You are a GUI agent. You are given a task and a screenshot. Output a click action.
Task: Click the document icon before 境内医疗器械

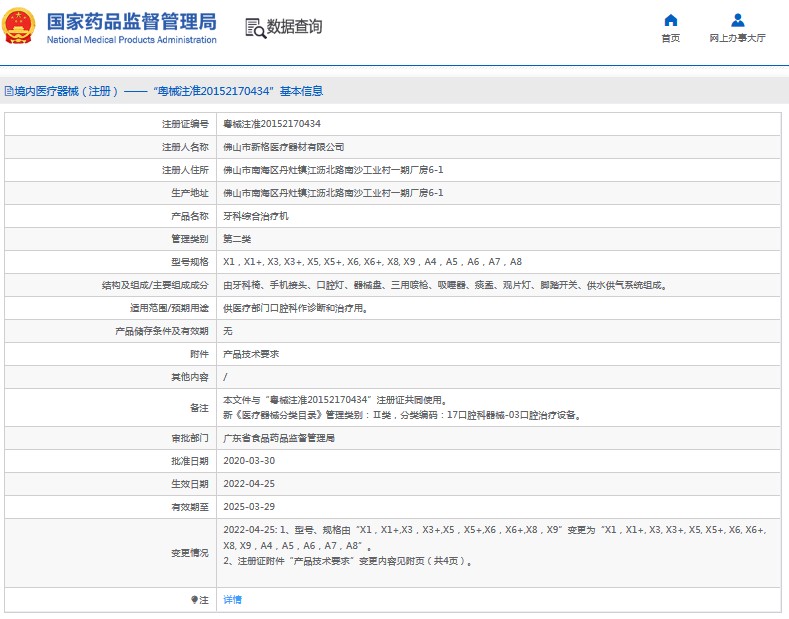[x=9, y=91]
